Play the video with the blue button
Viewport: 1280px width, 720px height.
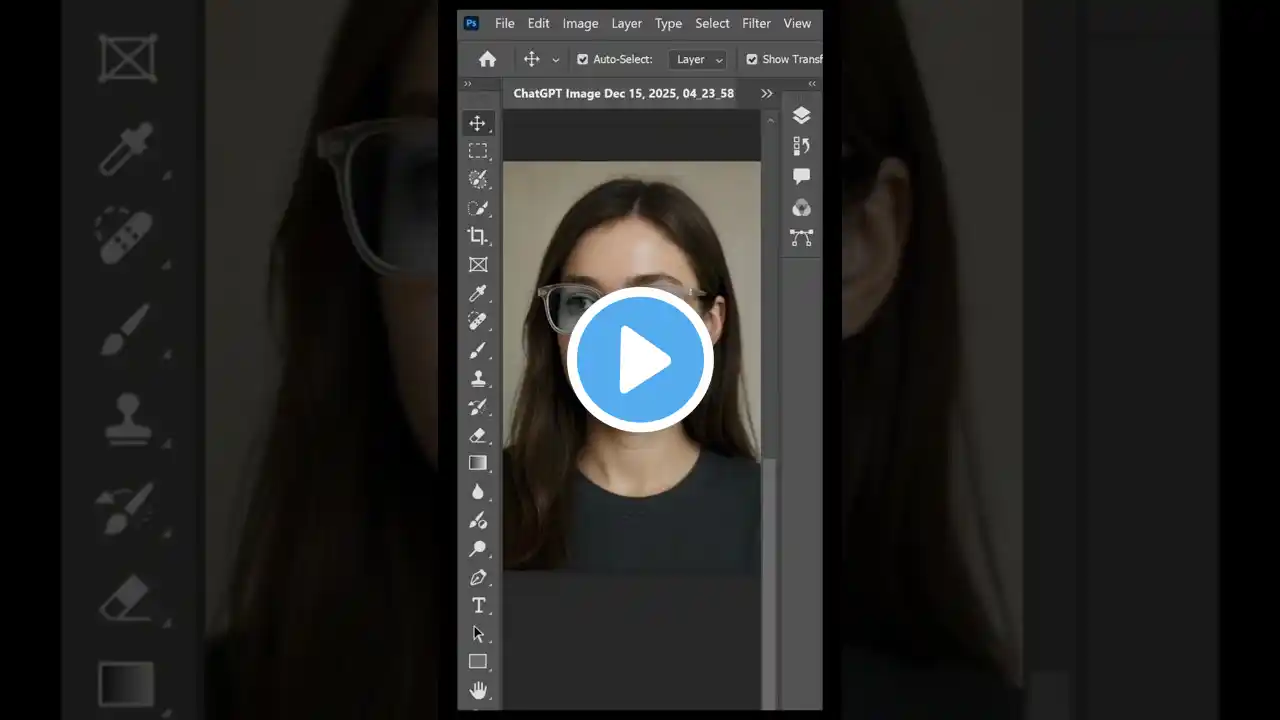tap(640, 360)
